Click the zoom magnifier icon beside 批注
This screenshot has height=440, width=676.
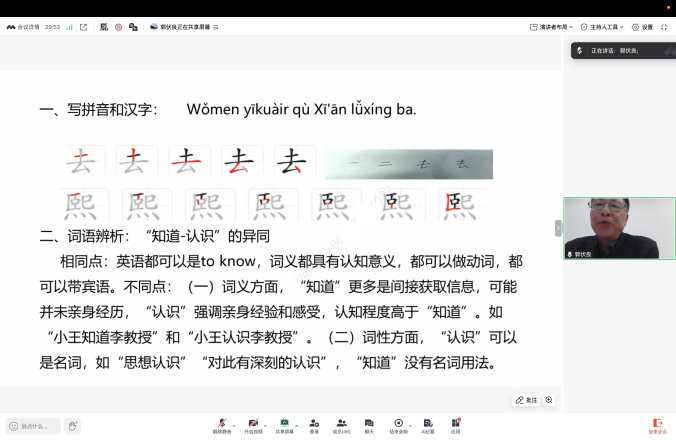coord(549,400)
